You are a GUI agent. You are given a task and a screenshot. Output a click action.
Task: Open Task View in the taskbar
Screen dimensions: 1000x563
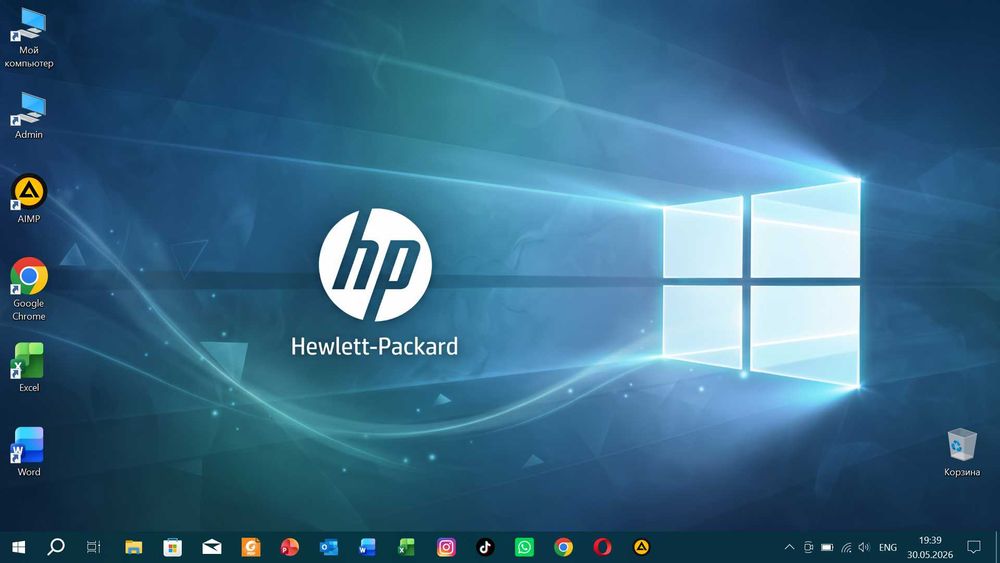[93, 547]
